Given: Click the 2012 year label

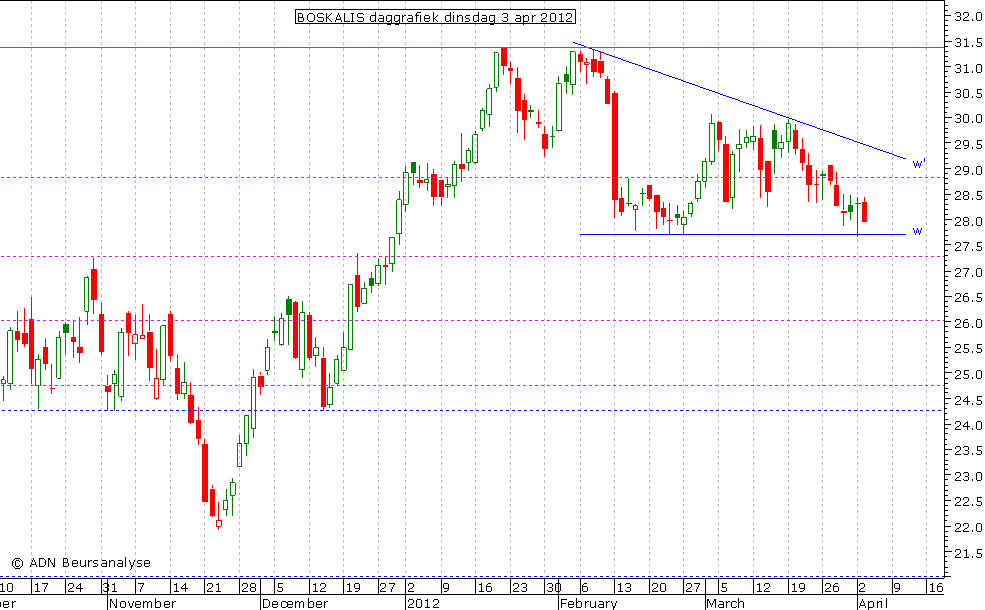Looking at the screenshot, I should [423, 603].
